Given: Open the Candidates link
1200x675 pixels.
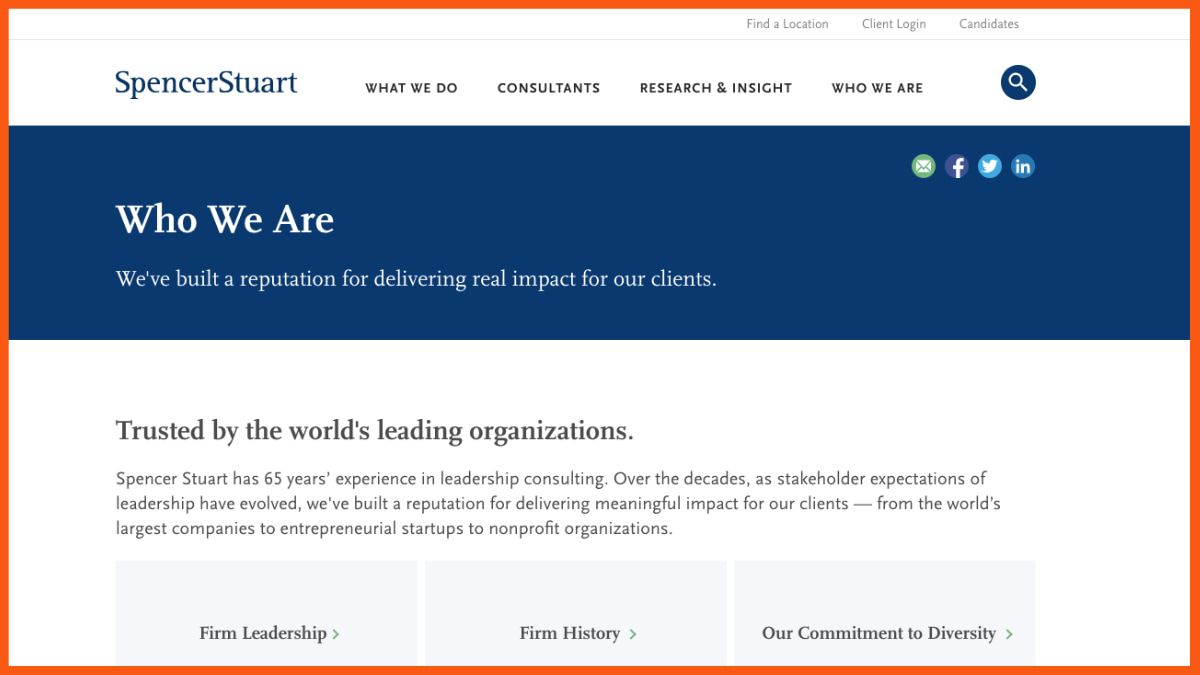Looking at the screenshot, I should [989, 24].
